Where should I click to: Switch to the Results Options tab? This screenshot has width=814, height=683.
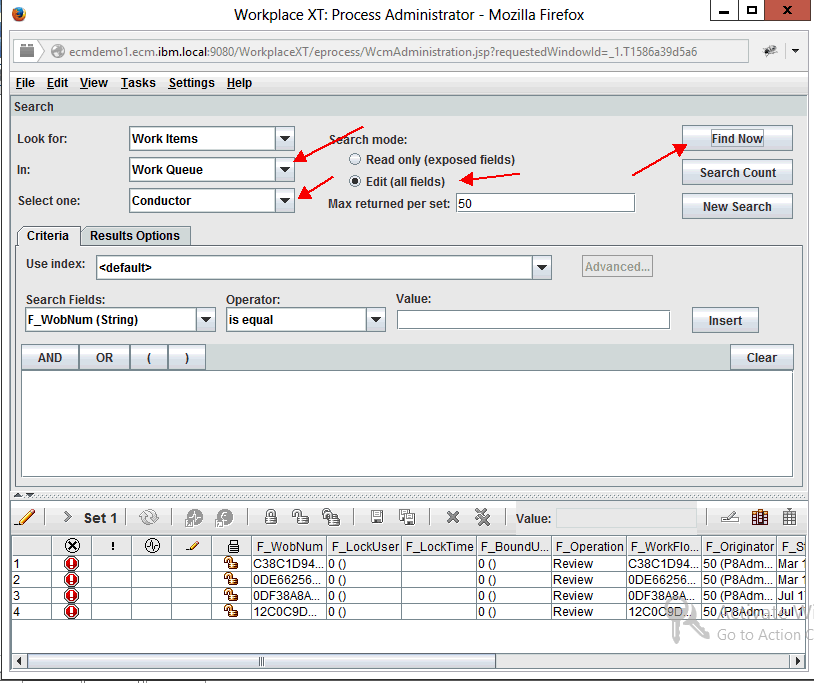135,236
